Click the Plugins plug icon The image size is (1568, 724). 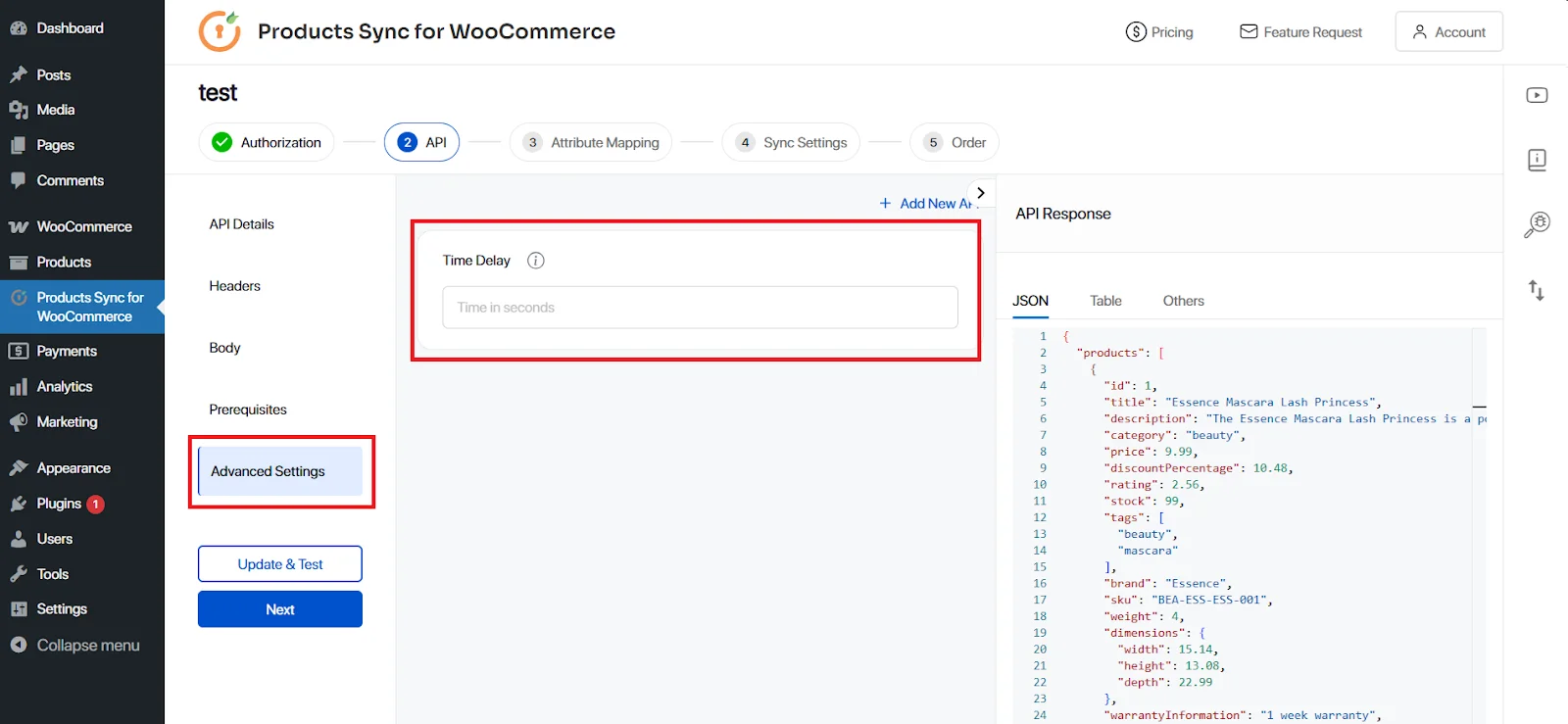[19, 504]
